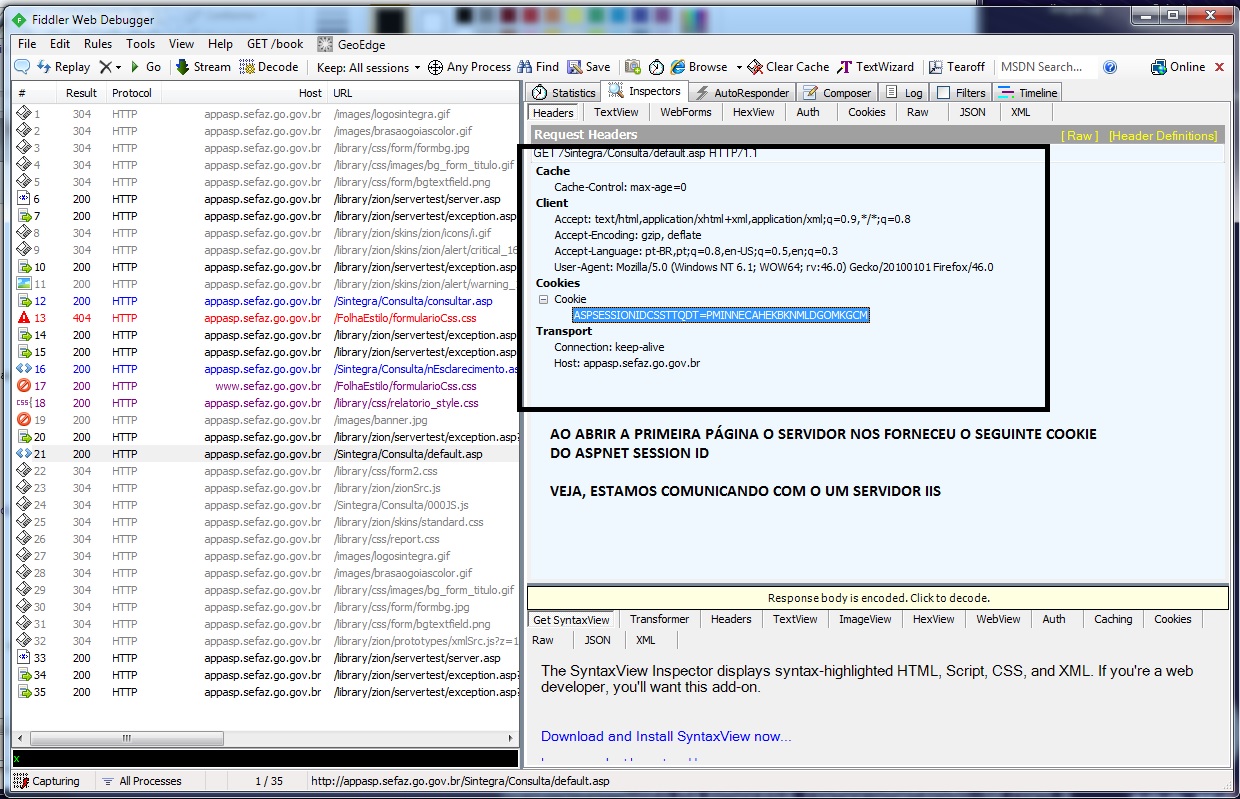Screen dimensions: 1240x799
Task: Click the blue help icon
Action: [x=1110, y=67]
